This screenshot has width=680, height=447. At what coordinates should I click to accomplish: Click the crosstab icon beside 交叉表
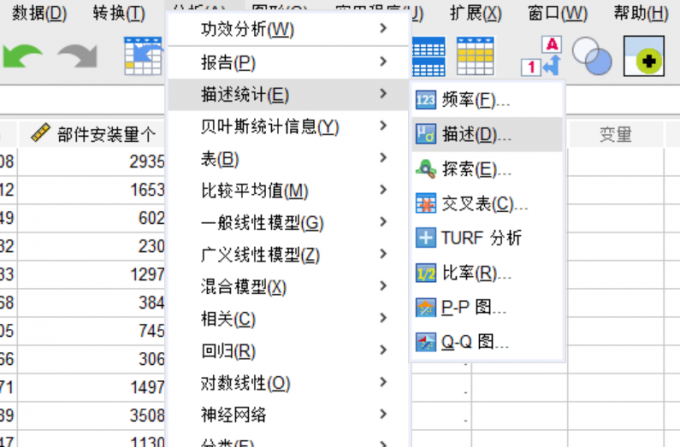(x=426, y=203)
